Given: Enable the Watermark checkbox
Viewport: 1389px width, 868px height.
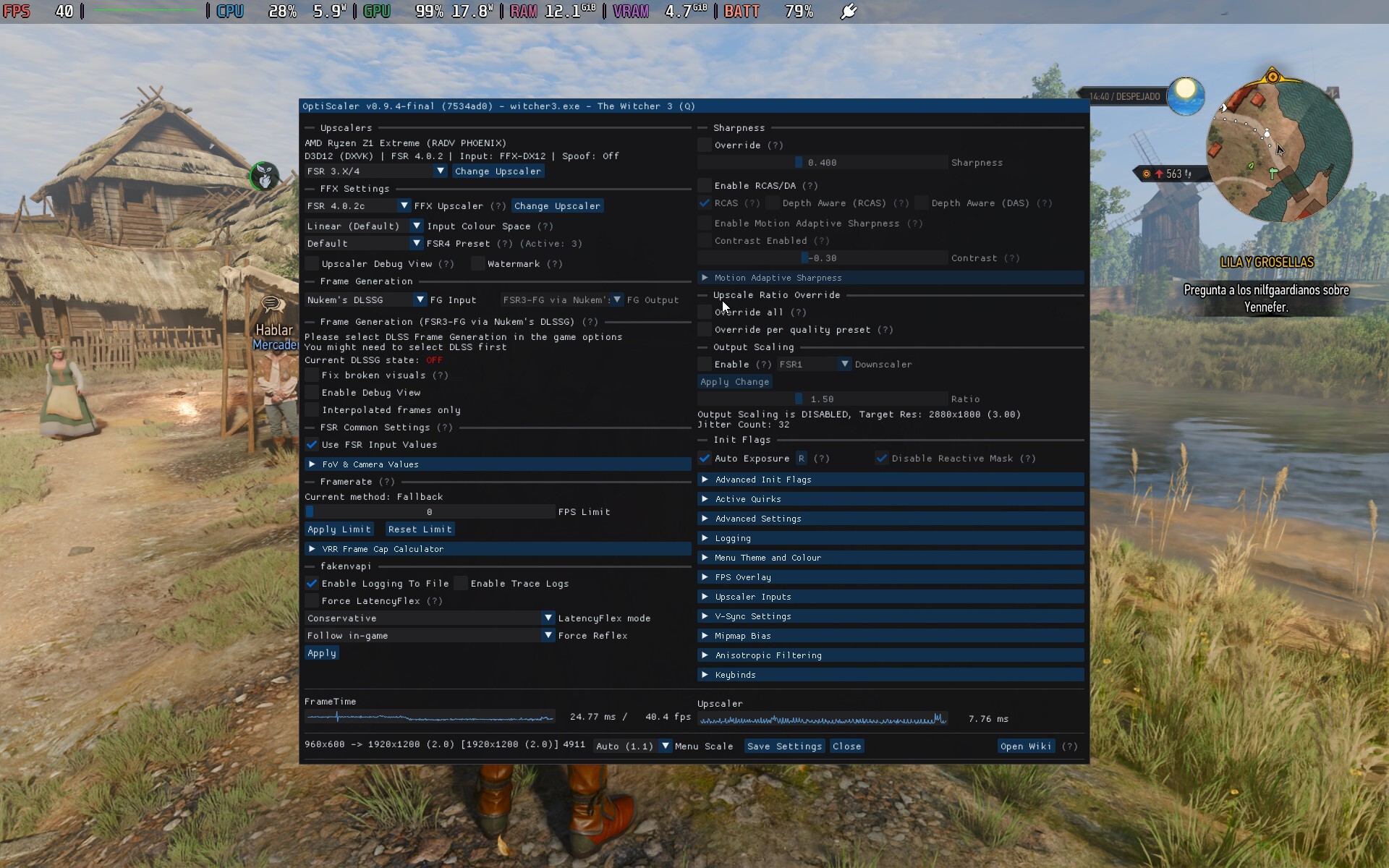Looking at the screenshot, I should click(x=477, y=264).
